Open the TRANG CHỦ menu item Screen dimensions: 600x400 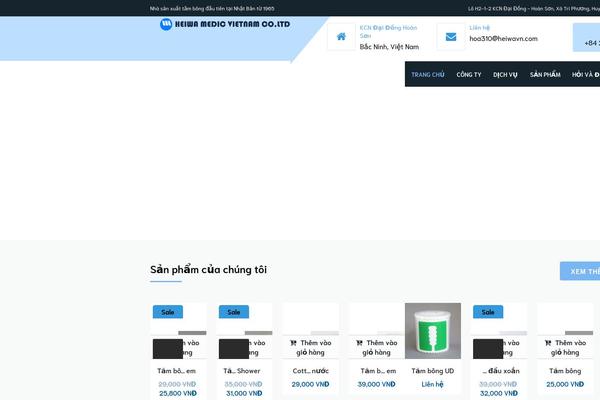tap(427, 75)
